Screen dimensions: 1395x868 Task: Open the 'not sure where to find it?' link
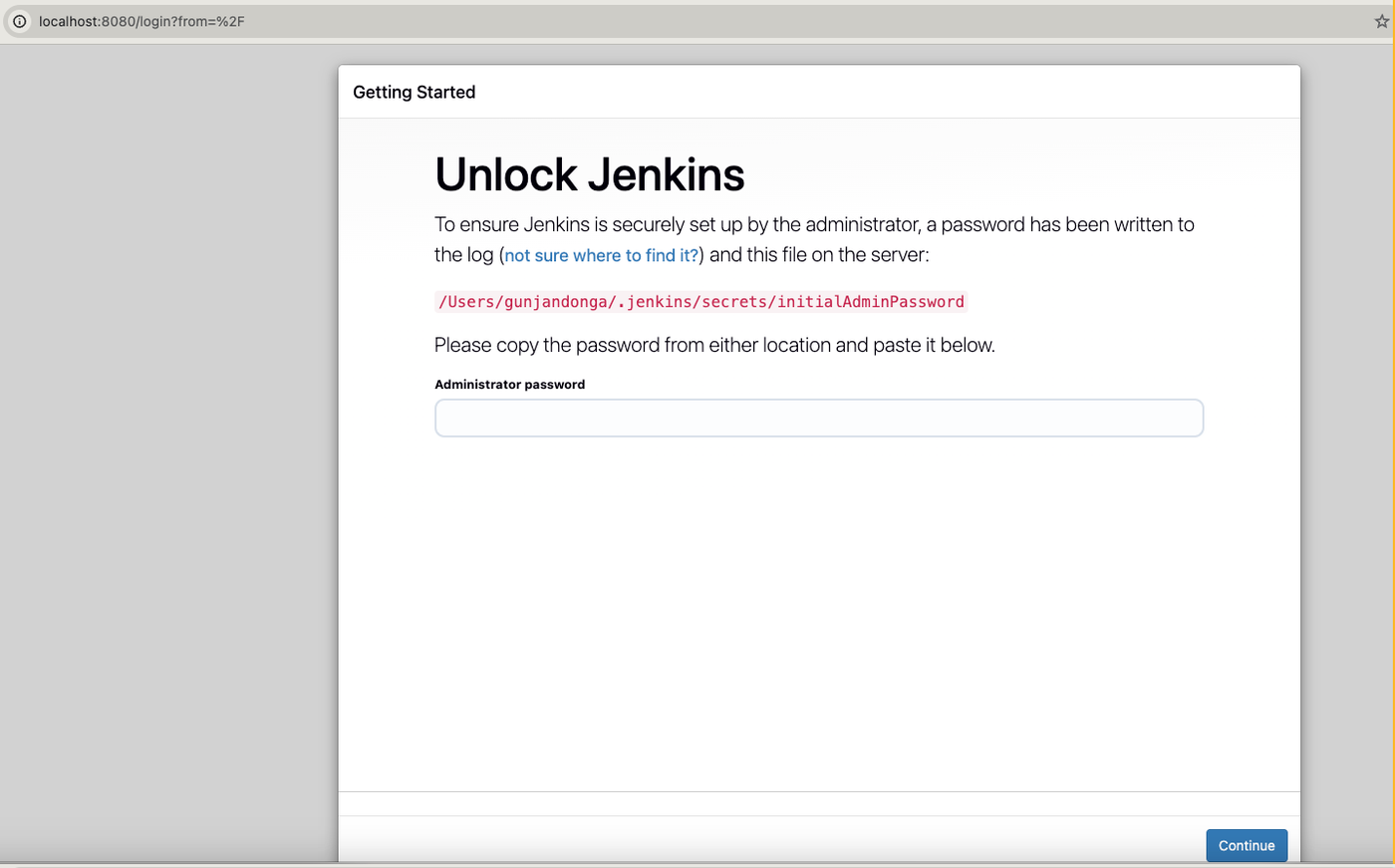click(602, 255)
